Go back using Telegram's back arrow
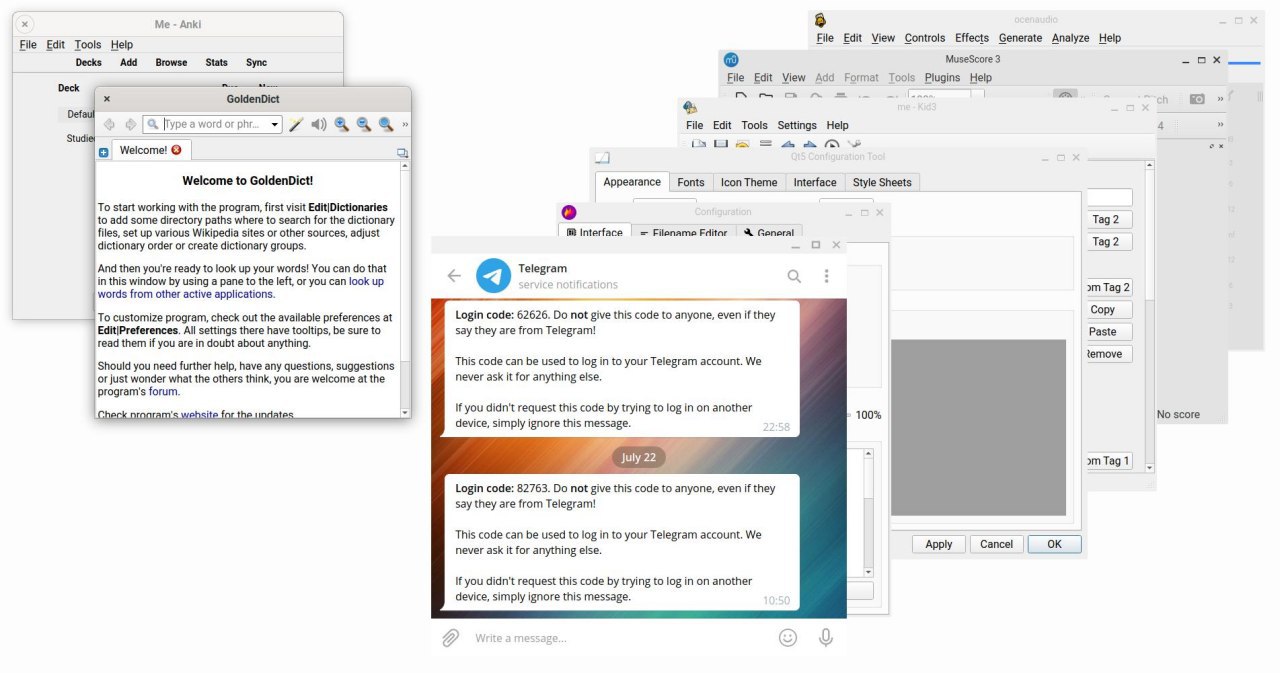Image resolution: width=1280 pixels, height=673 pixels. 454,276
